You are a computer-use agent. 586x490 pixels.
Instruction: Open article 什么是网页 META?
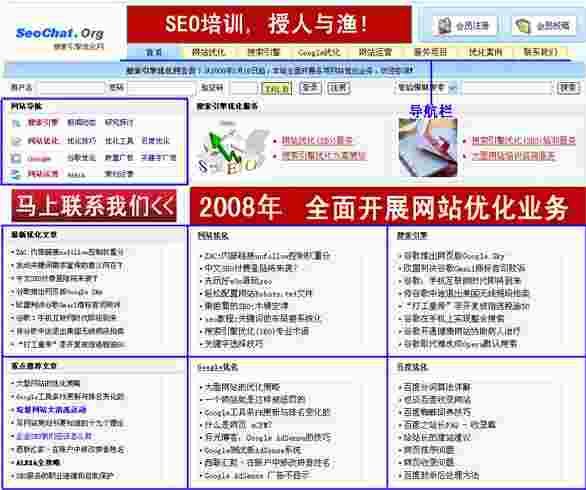[238, 425]
